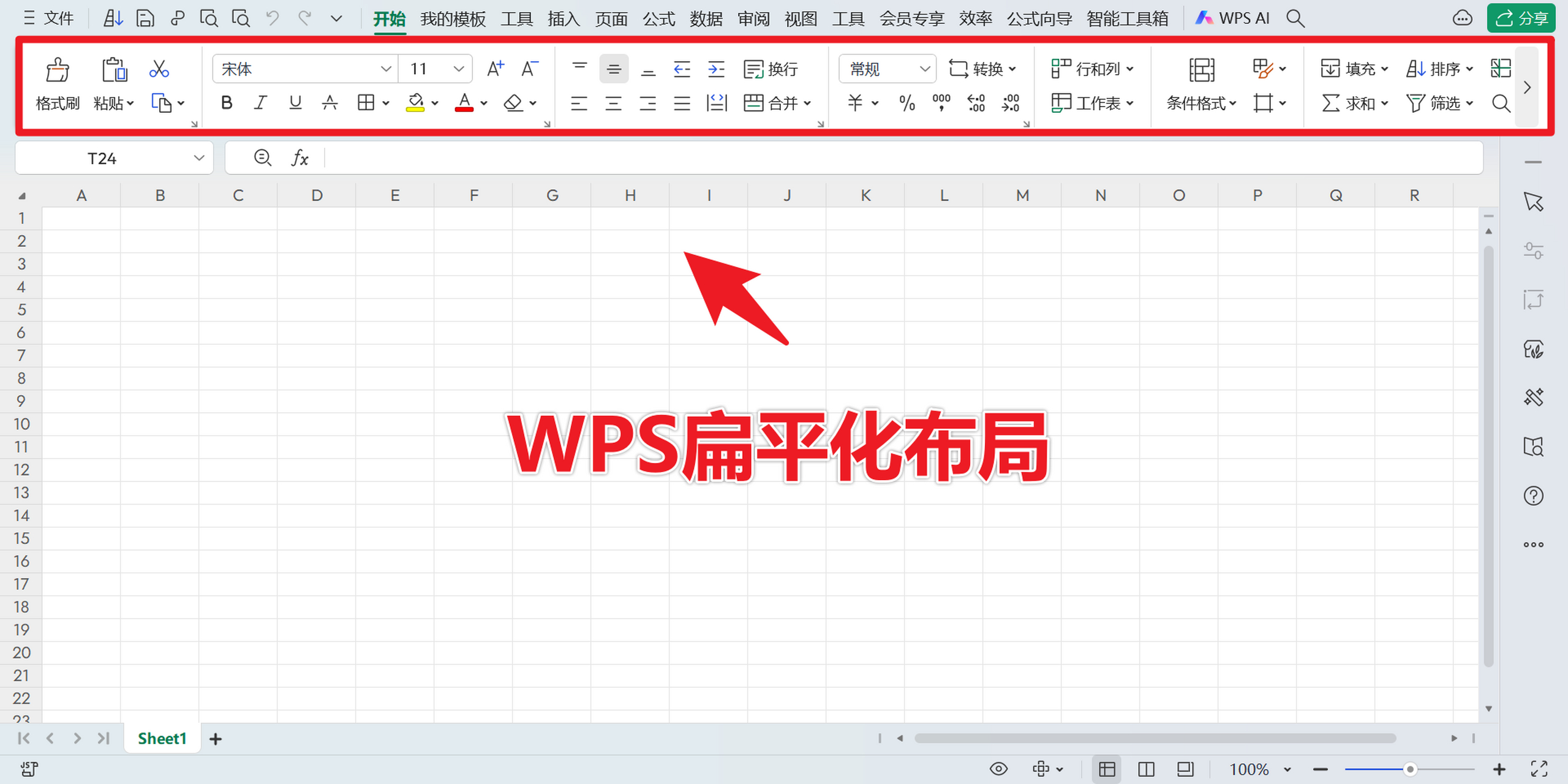Open the more options dots in sidebar
This screenshot has width=1568, height=784.
(x=1533, y=545)
